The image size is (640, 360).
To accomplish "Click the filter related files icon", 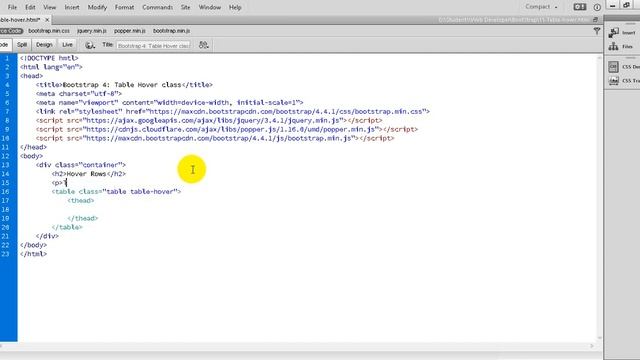I will point(597,31).
